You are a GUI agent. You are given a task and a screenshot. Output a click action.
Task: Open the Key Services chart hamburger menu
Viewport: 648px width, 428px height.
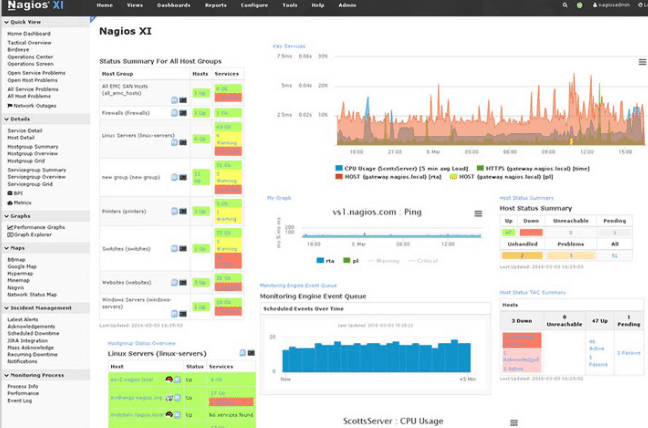coord(642,62)
